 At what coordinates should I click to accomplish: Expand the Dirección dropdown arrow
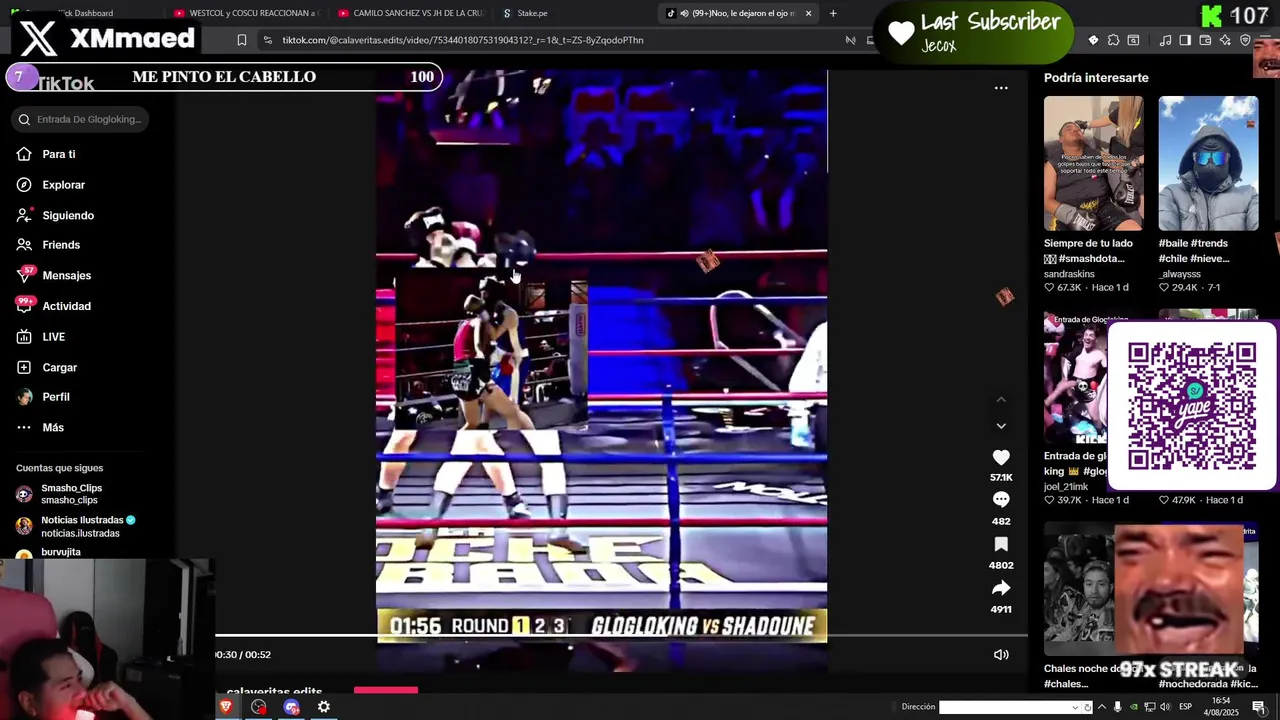point(1075,707)
